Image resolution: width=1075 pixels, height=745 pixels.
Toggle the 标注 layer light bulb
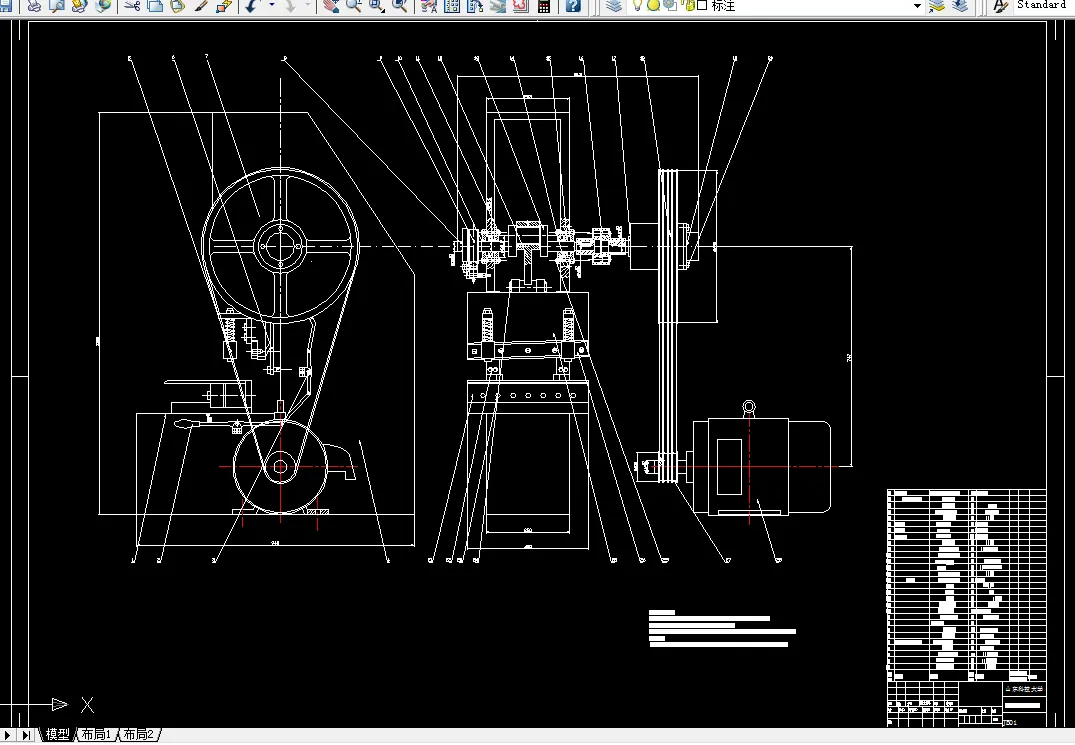pyautogui.click(x=638, y=5)
